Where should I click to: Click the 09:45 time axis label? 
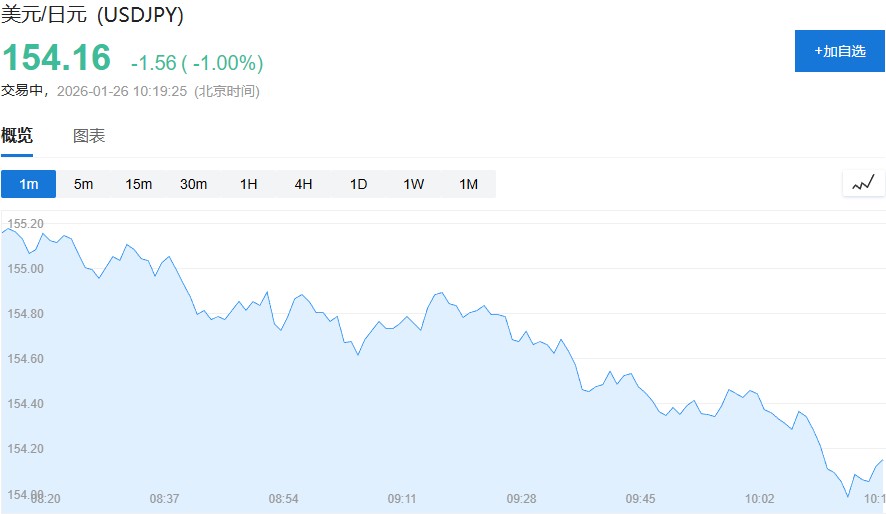pyautogui.click(x=640, y=498)
